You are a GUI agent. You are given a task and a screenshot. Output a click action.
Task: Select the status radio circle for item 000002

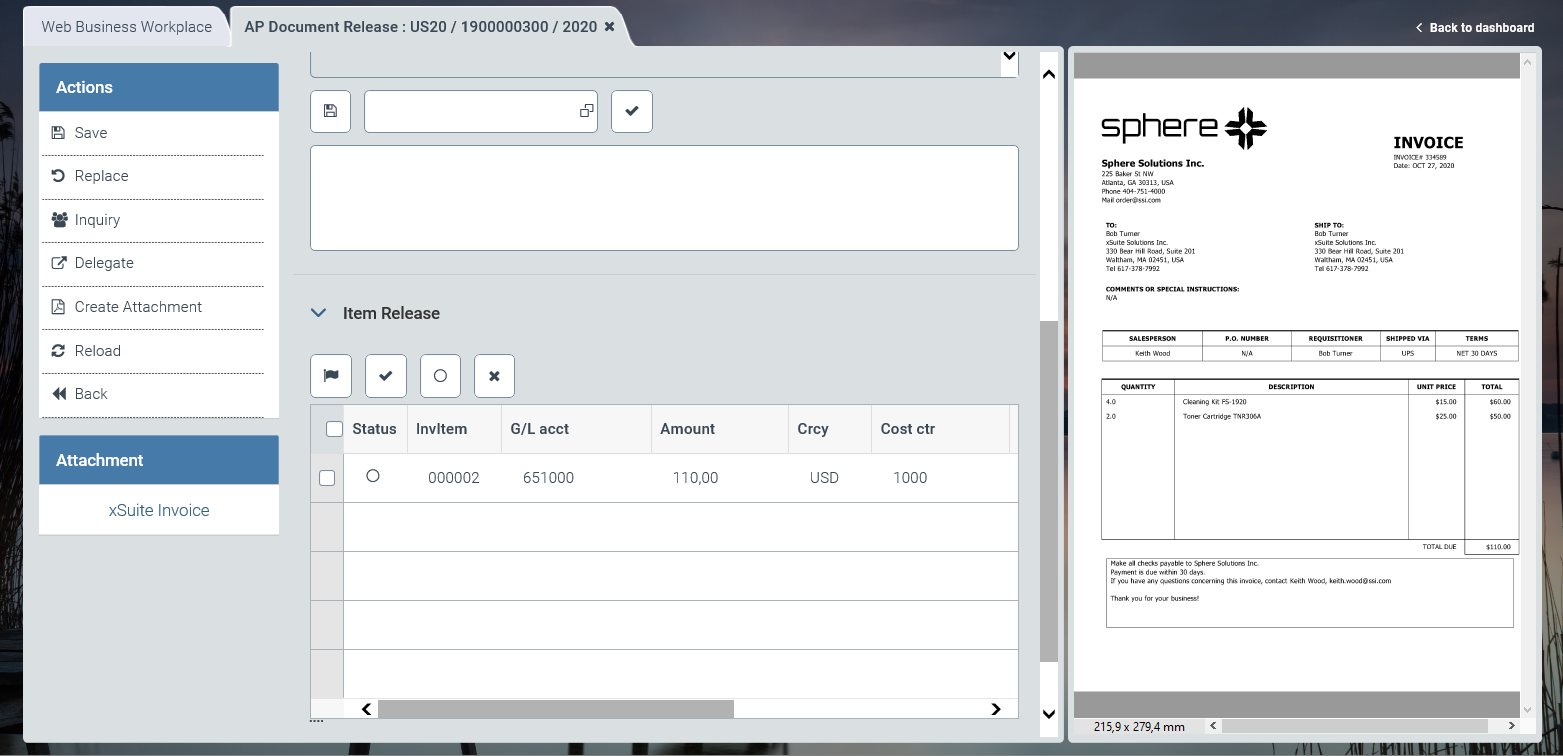click(x=373, y=476)
